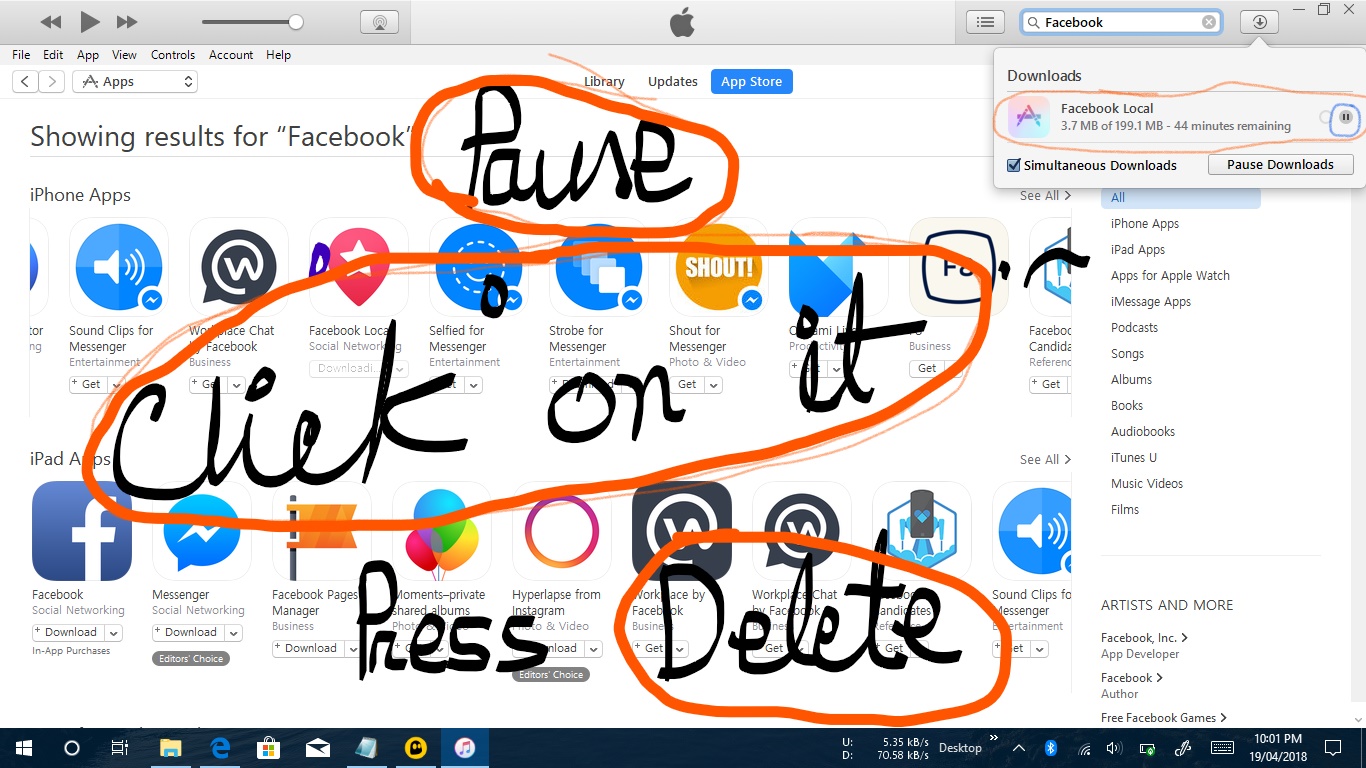
Task: Open the Action Center notifications icon
Action: pos(1332,747)
